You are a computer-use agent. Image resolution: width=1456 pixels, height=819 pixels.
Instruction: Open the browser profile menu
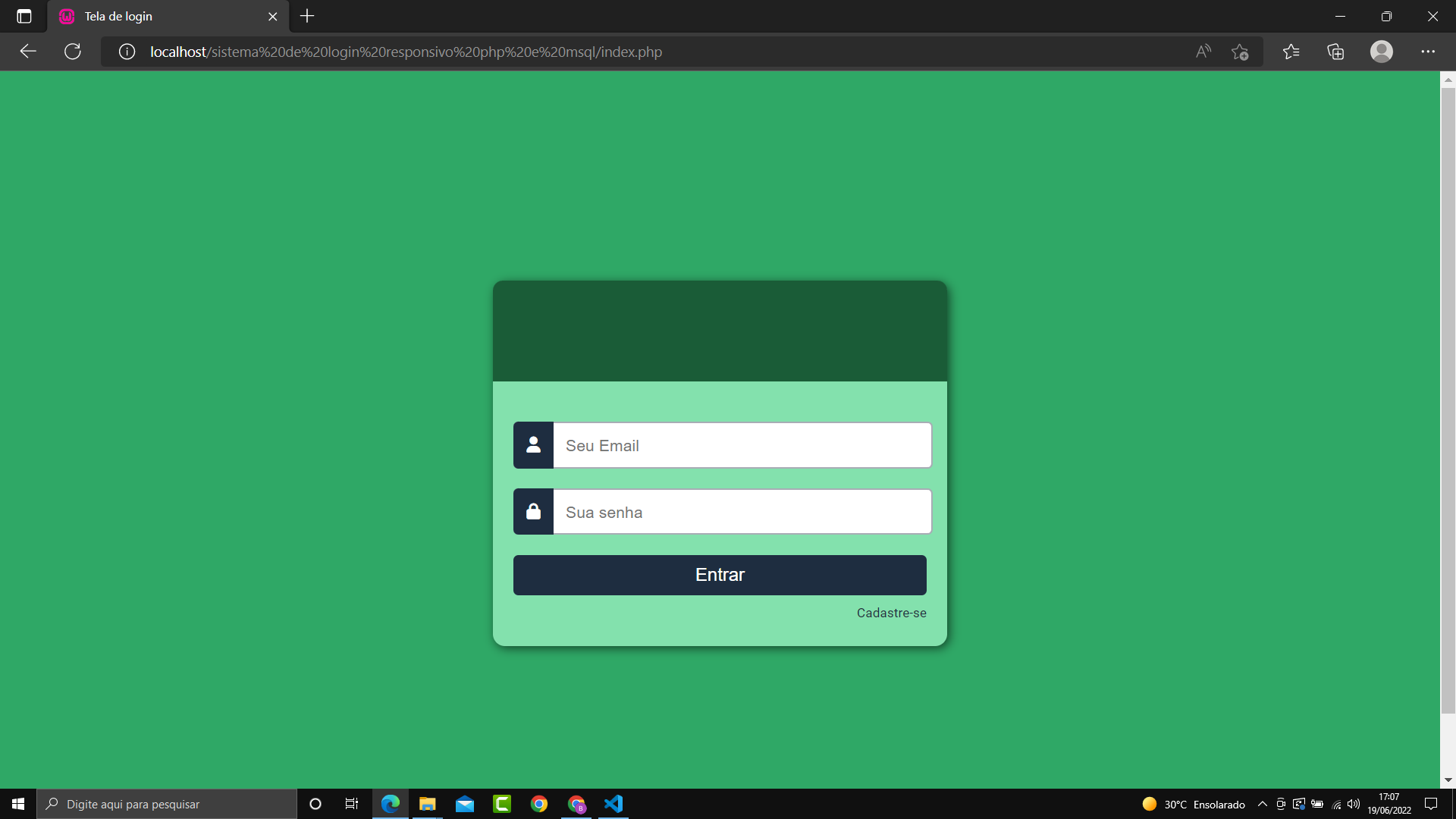(1382, 52)
